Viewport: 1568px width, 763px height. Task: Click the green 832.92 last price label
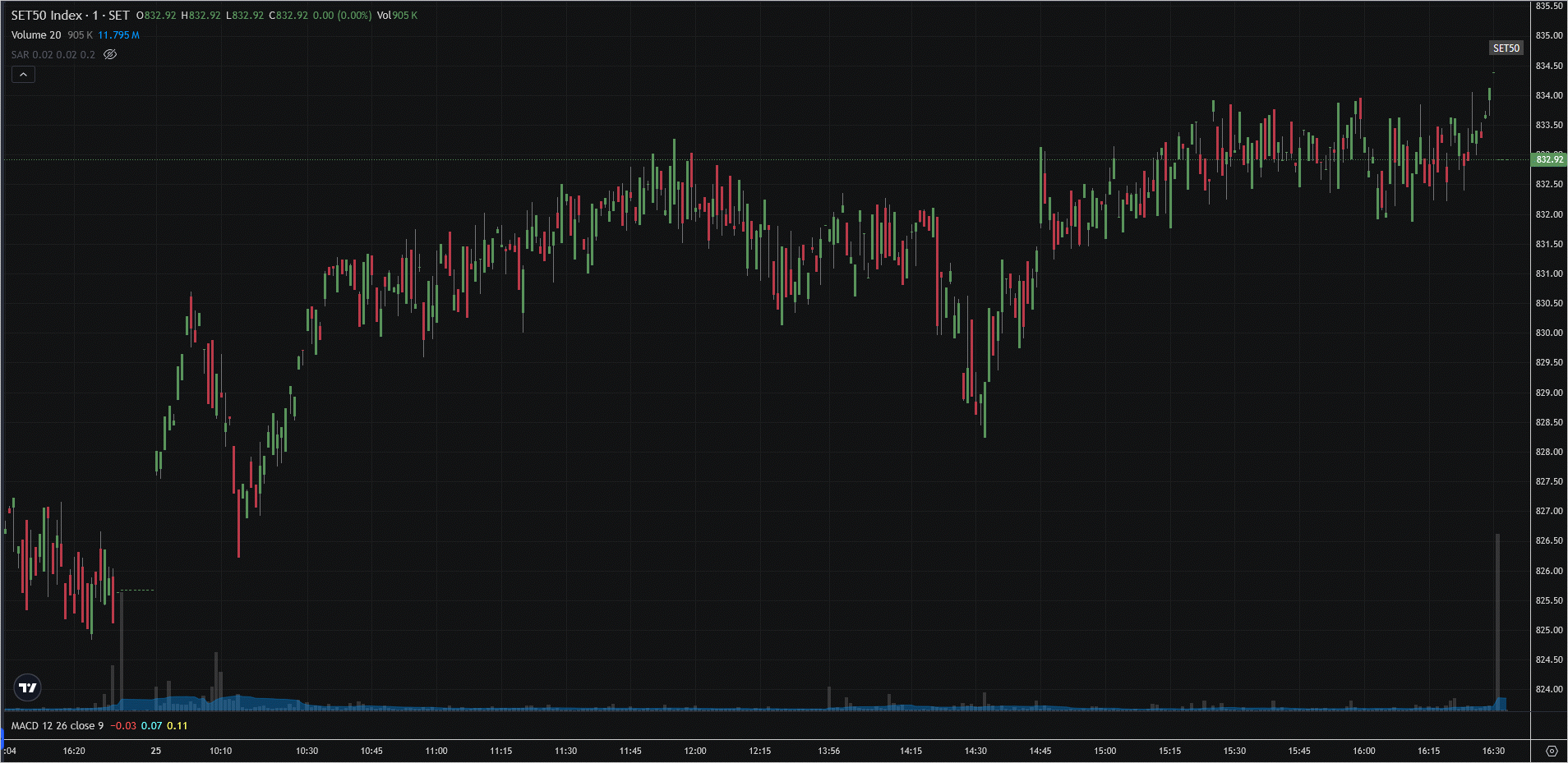[1549, 159]
